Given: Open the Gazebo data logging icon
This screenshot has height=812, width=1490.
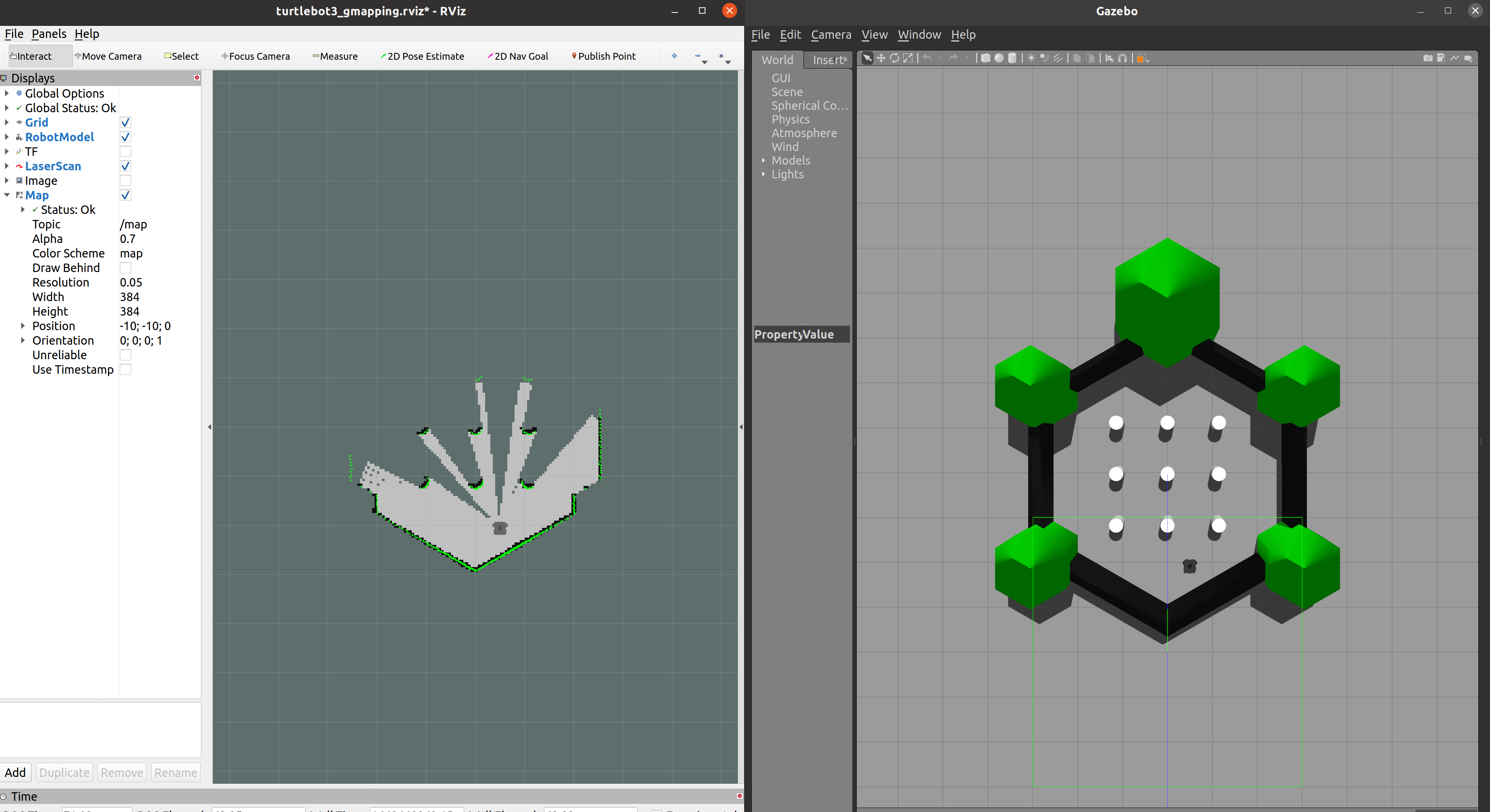Looking at the screenshot, I should click(1441, 58).
